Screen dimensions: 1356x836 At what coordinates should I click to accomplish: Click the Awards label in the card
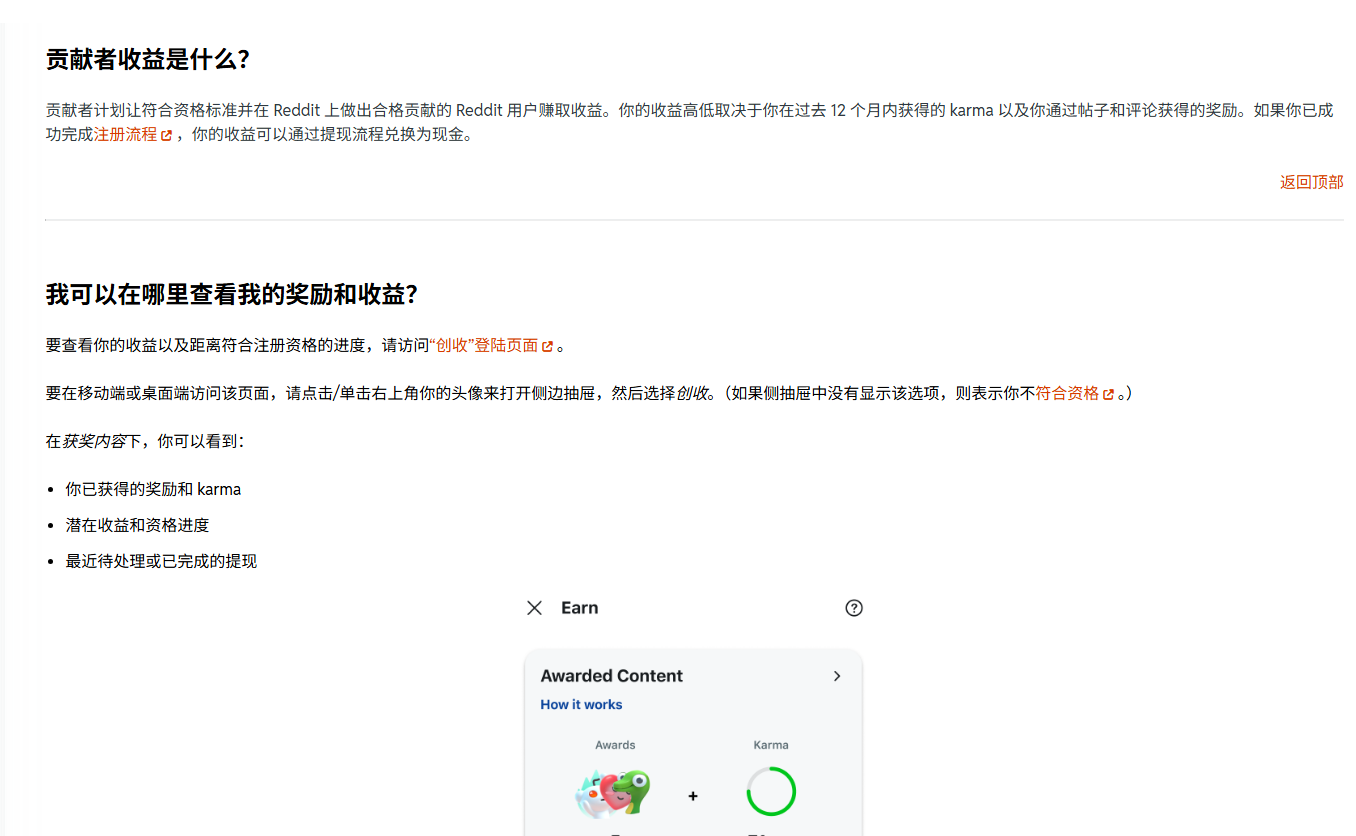(615, 744)
